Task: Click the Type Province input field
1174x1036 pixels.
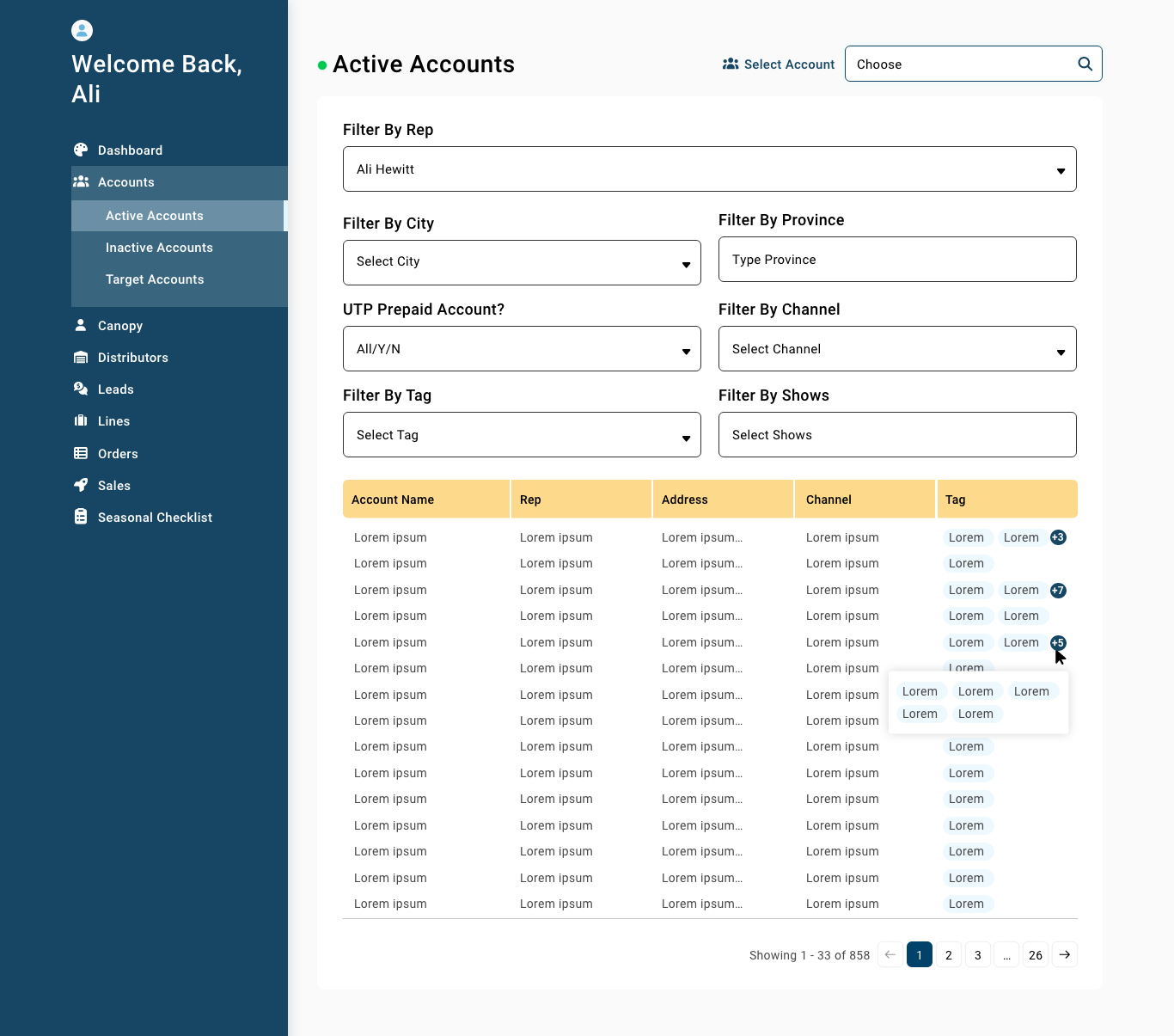Action: click(897, 259)
